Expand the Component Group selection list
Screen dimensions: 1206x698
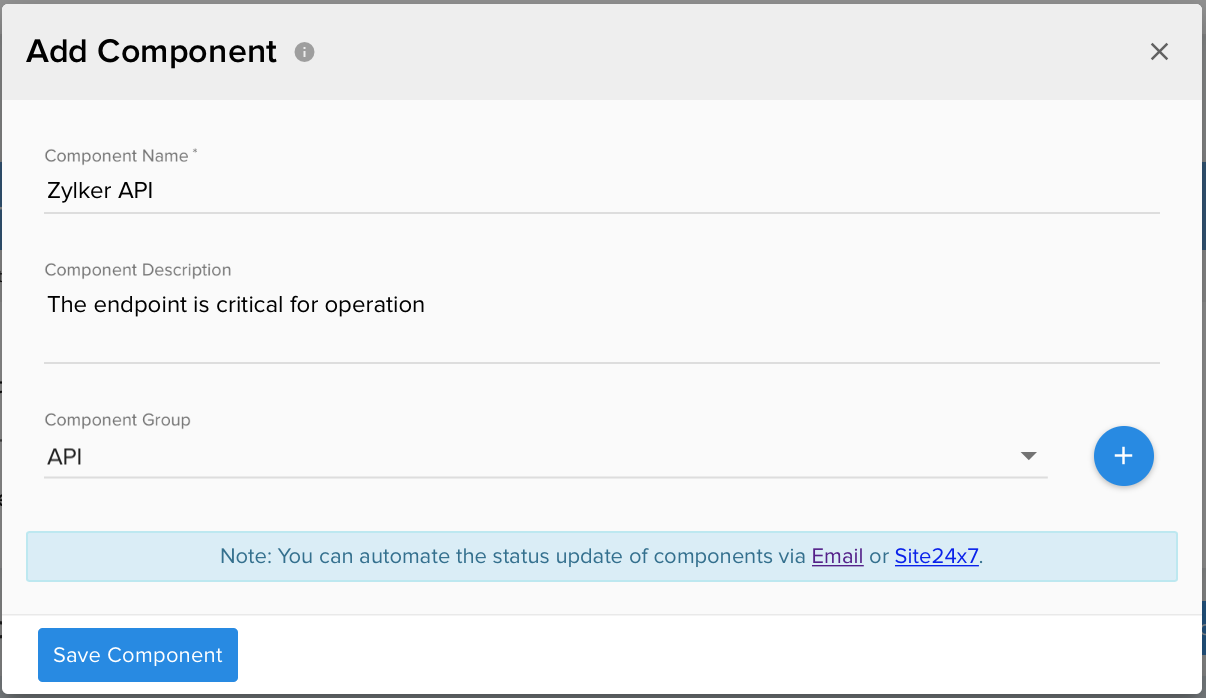pyautogui.click(x=1029, y=456)
